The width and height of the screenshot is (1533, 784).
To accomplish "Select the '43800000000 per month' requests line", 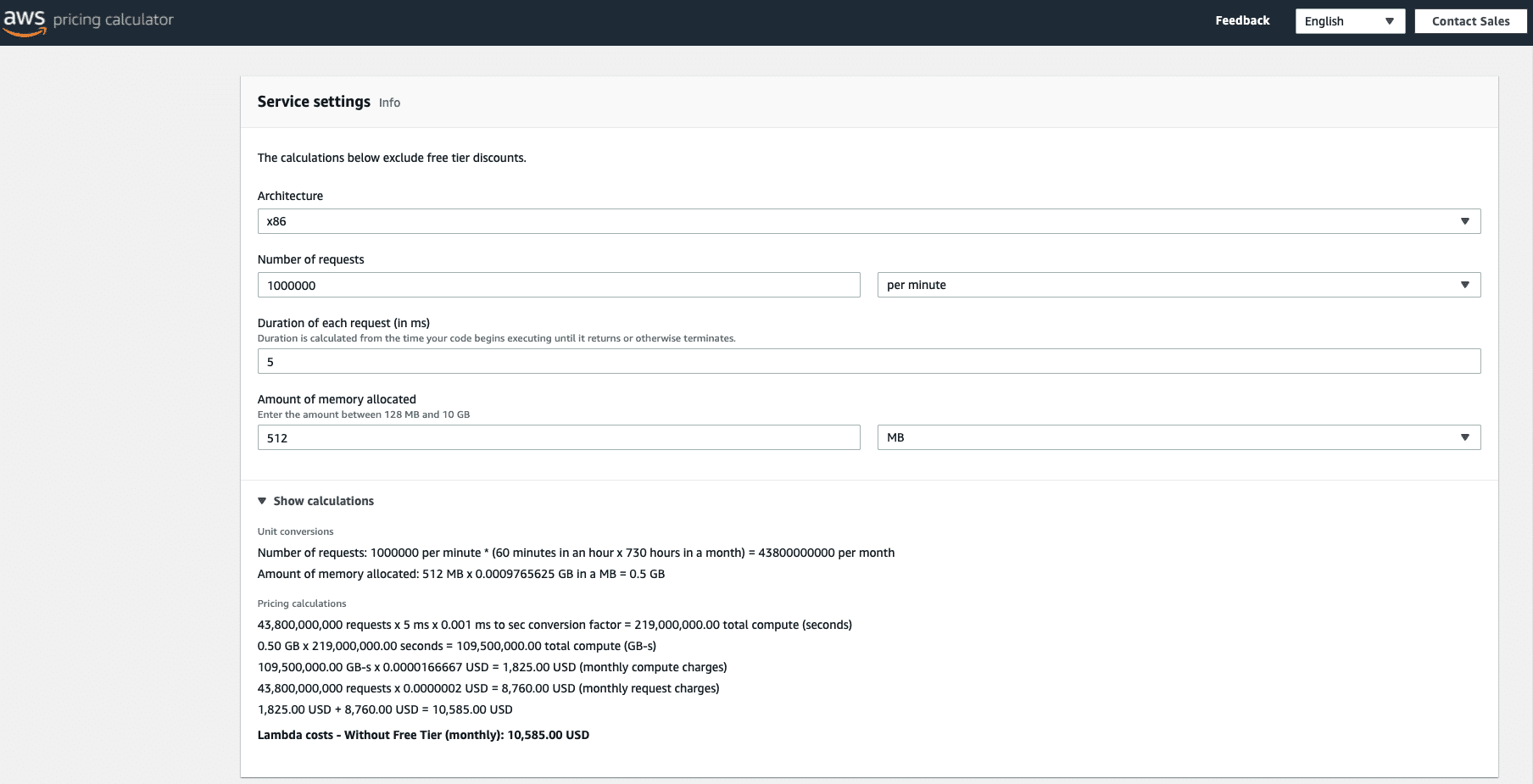I will coord(576,553).
